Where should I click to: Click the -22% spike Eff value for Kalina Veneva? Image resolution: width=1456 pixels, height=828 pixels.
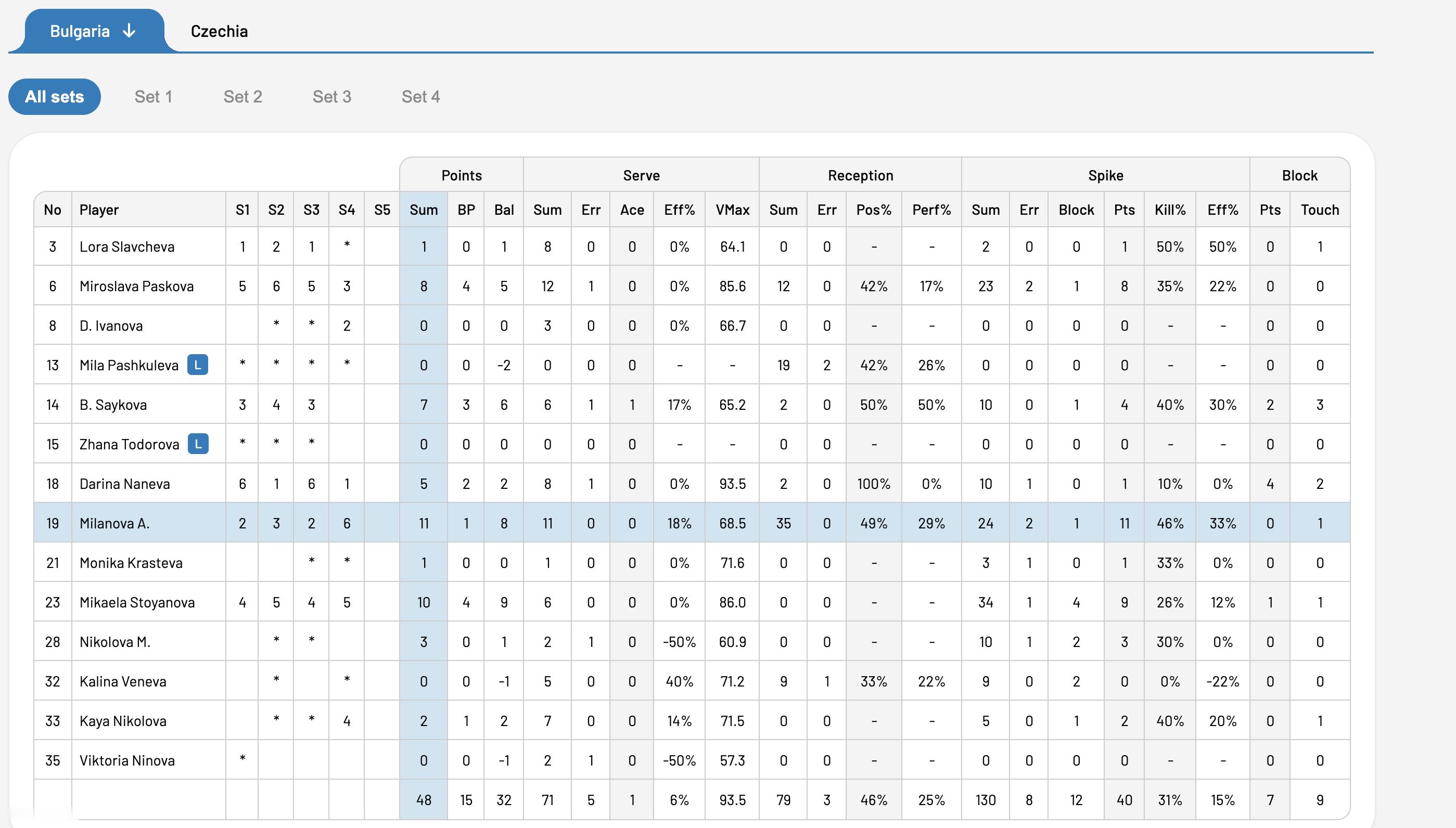pyautogui.click(x=1223, y=681)
